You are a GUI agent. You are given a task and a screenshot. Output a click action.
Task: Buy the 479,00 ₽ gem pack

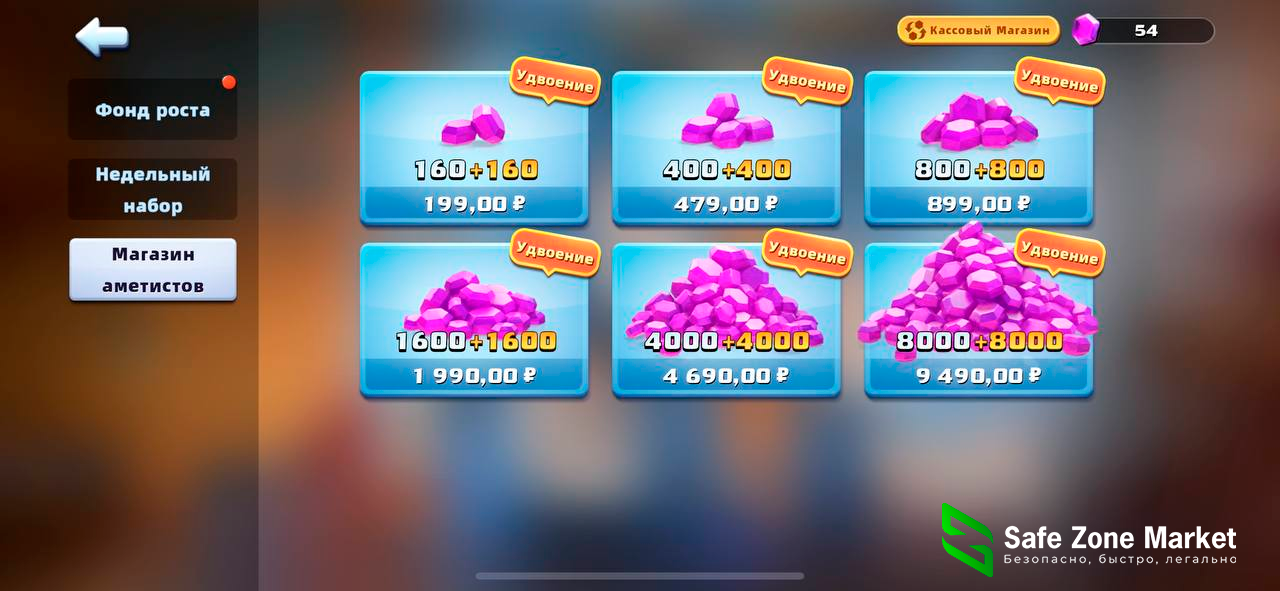726,204
